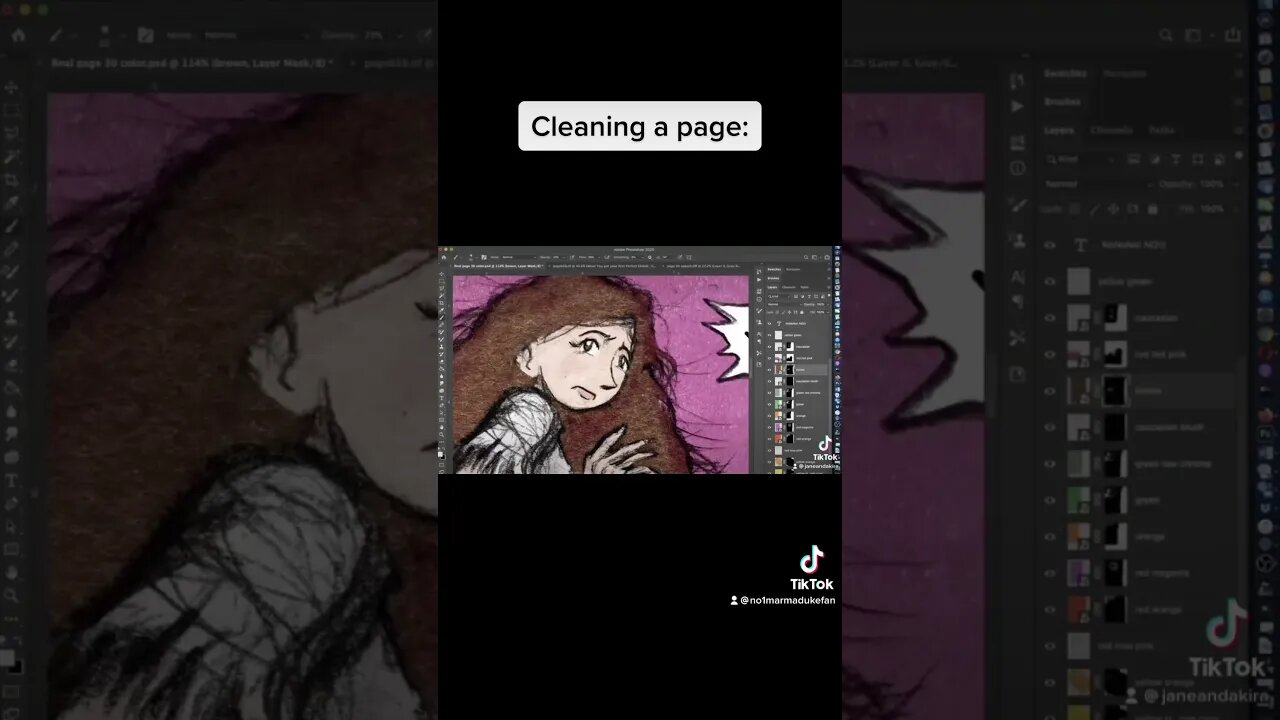This screenshot has height=720, width=1280.
Task: Switch to the Channels tab in the inset window
Action: click(x=789, y=287)
